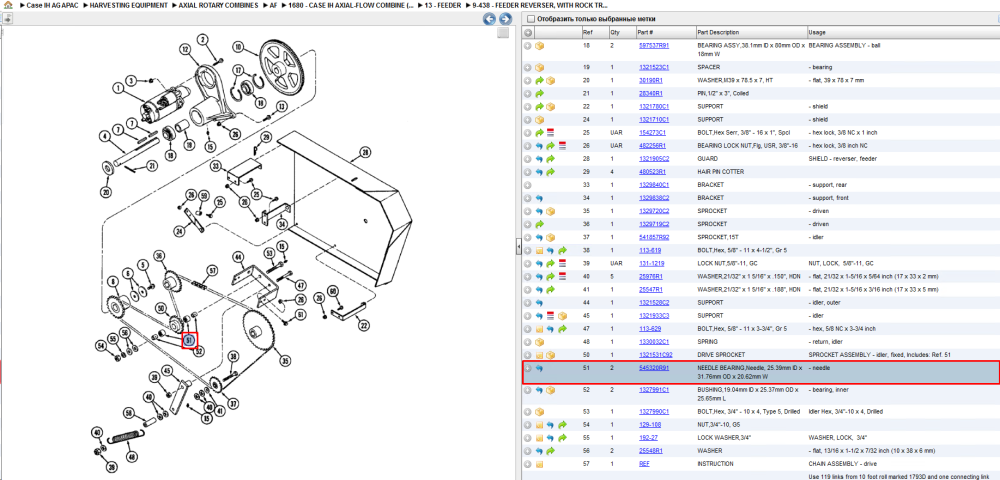
Task: Click box icon in Ref 45 support row
Action: (x=562, y=316)
